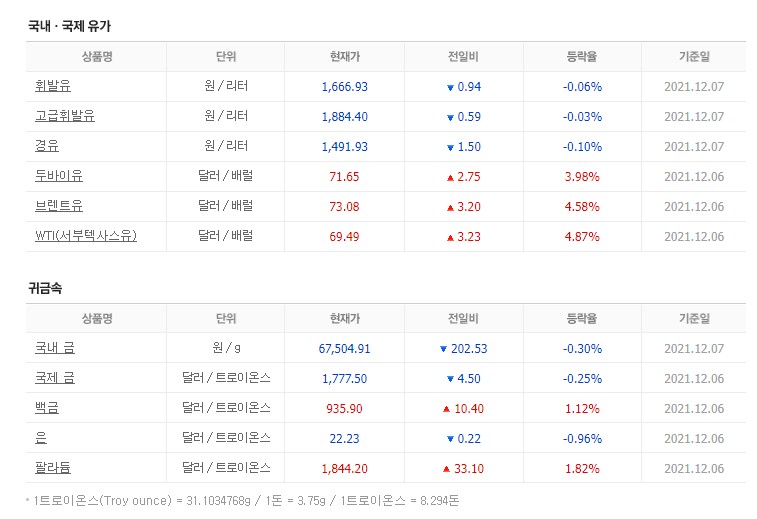
Task: Select the 4.58% change rate value
Action: (582, 207)
